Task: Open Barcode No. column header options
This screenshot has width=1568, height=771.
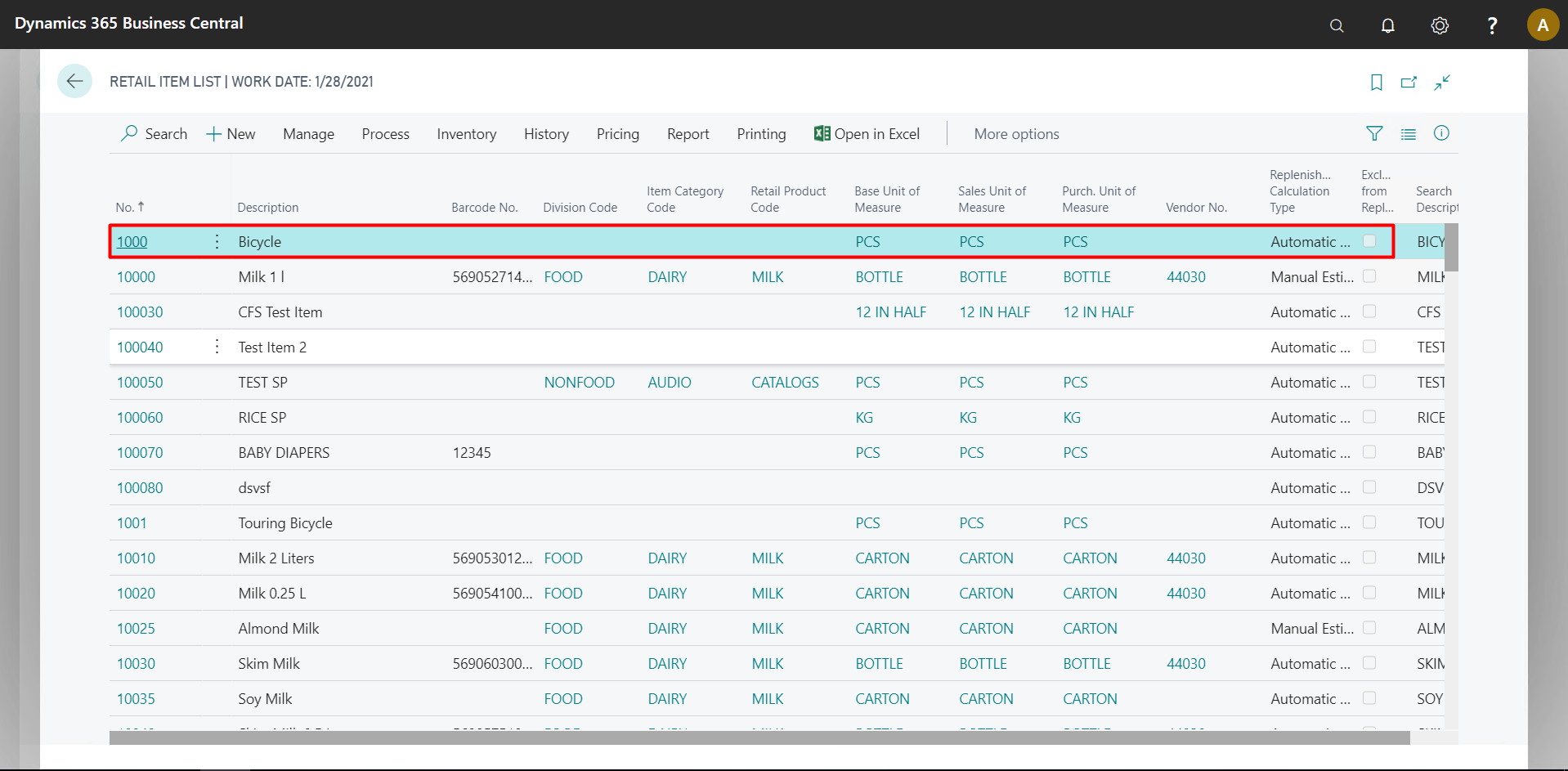Action: click(x=485, y=207)
